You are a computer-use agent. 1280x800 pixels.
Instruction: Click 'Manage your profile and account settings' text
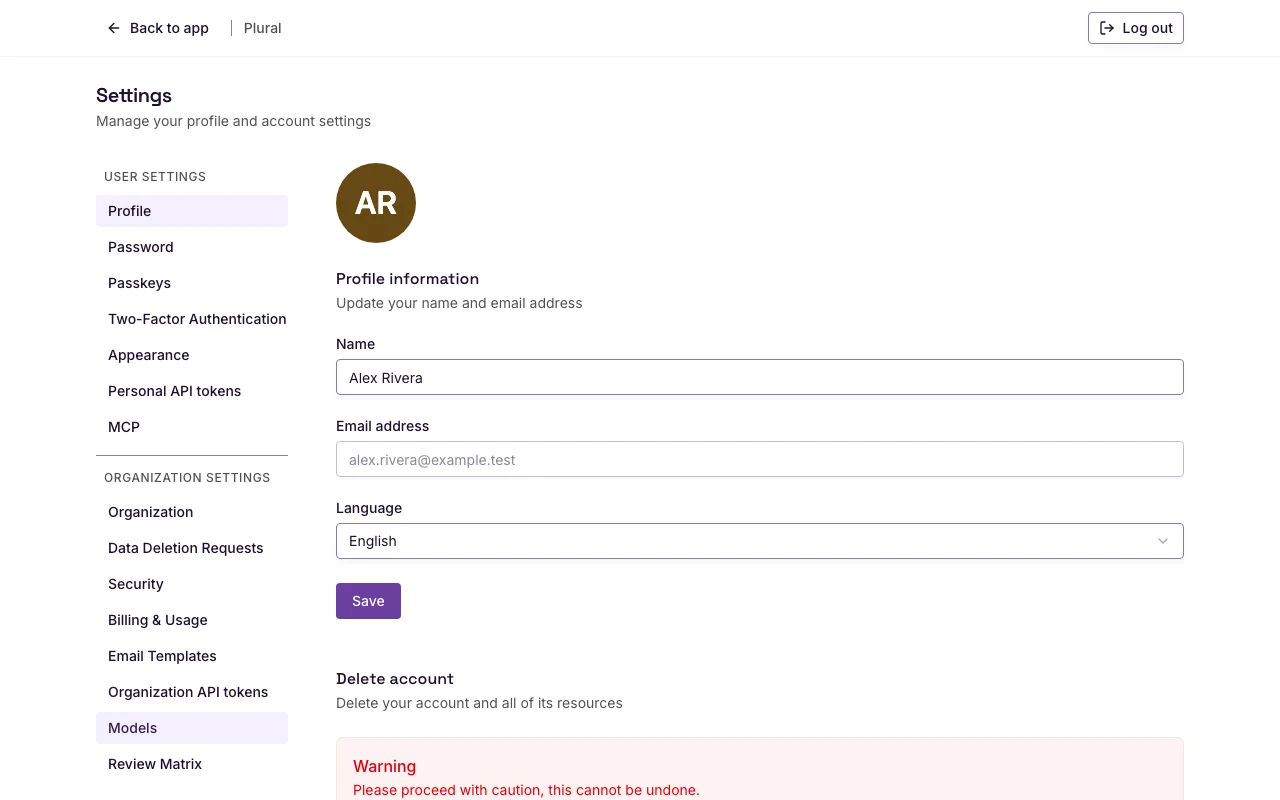click(233, 121)
